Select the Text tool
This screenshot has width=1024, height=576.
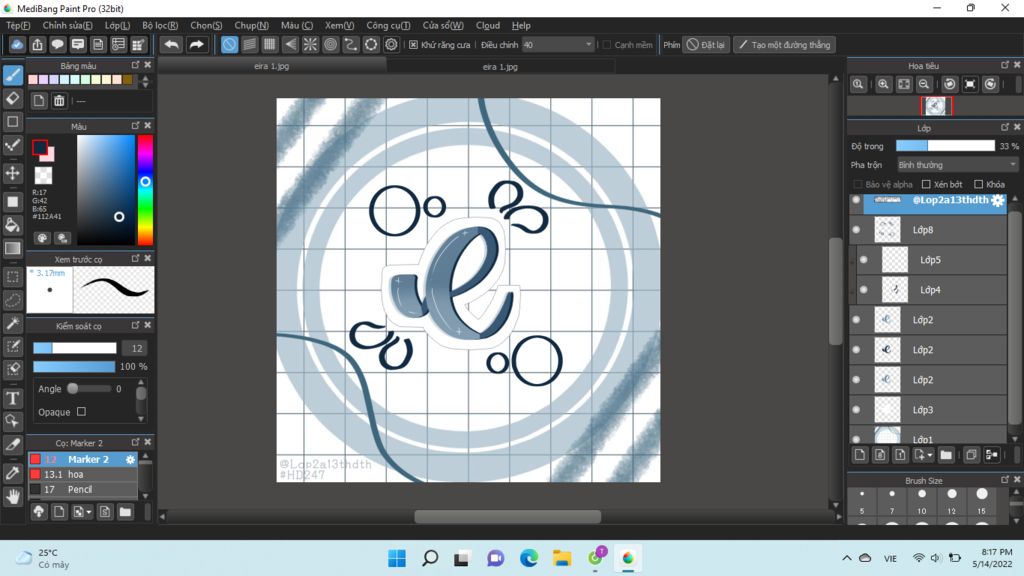(x=12, y=398)
